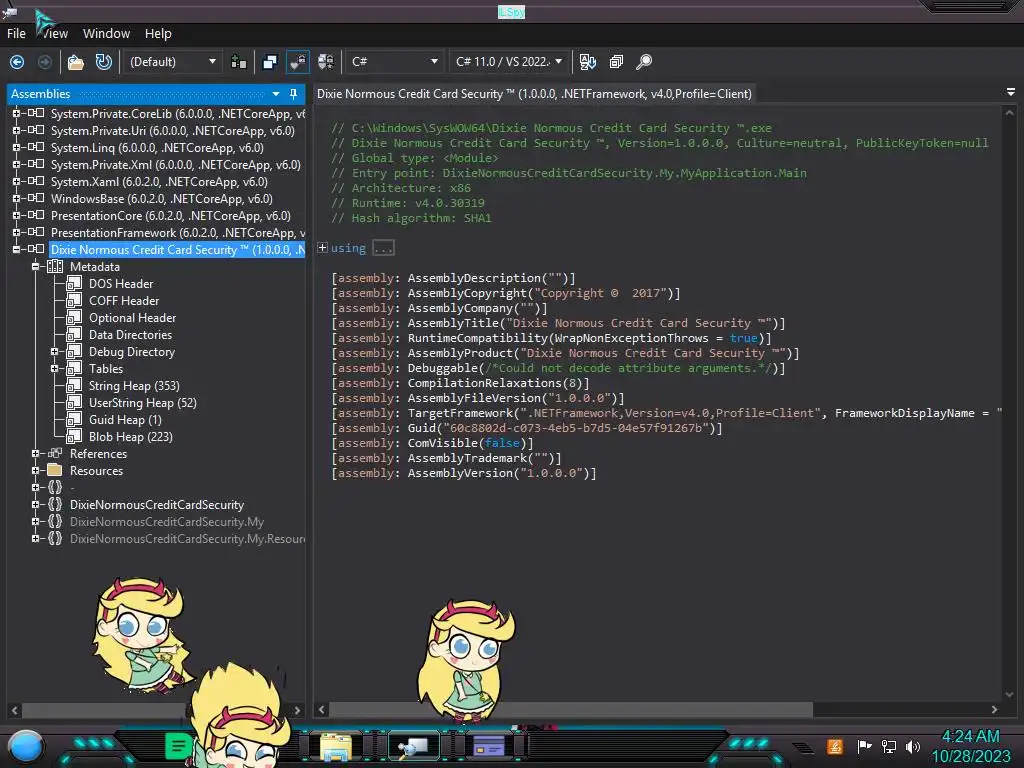Select System.Private.Uri assembly row

tap(172, 131)
